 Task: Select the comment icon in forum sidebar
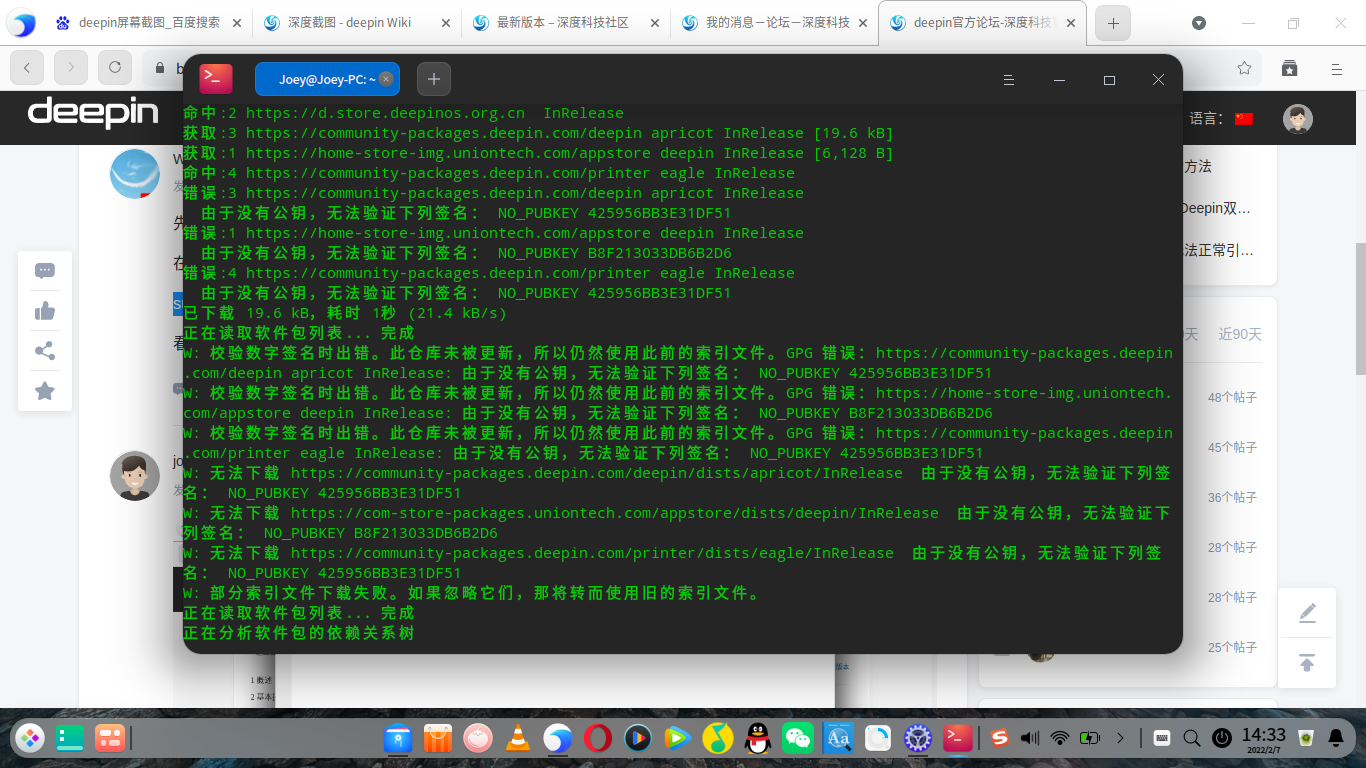(x=44, y=270)
